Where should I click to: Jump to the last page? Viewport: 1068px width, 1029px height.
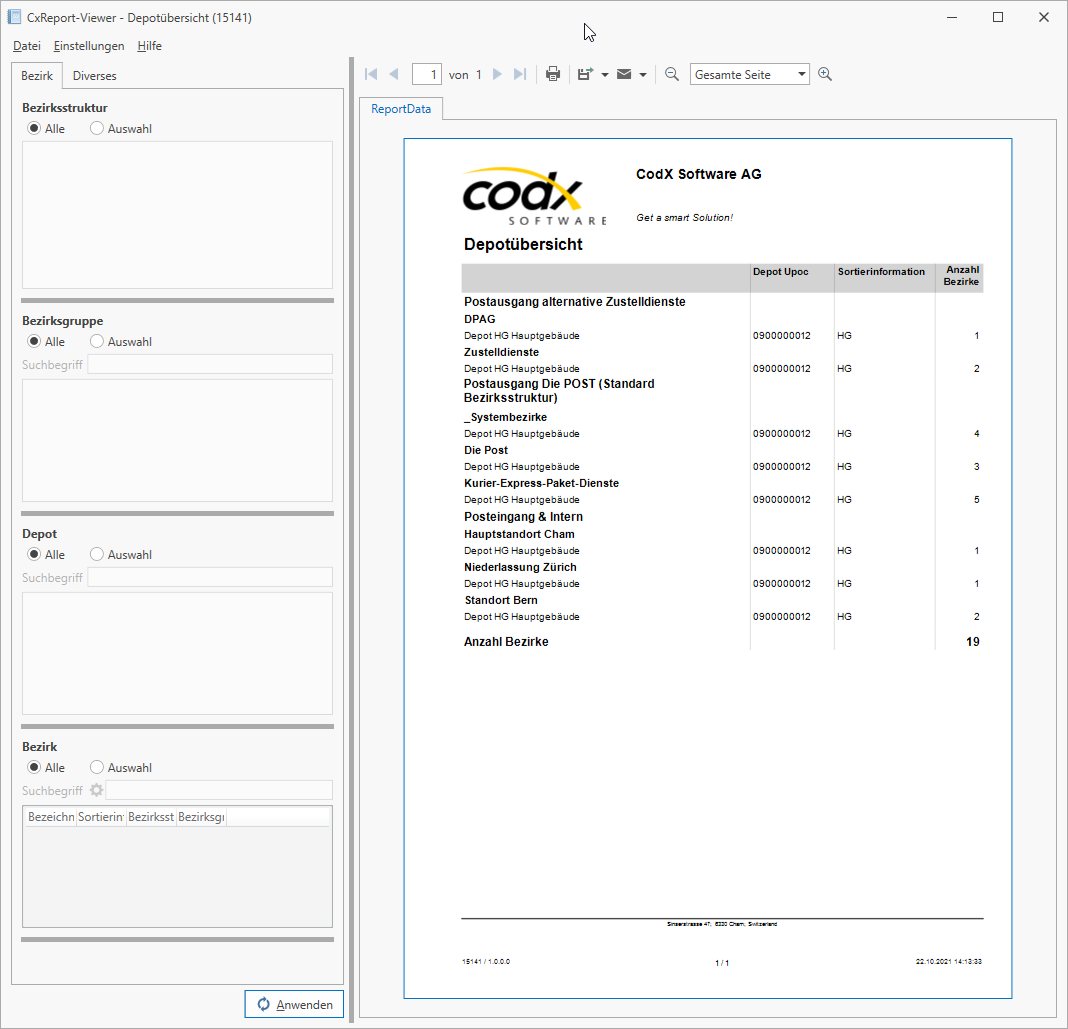tap(519, 75)
